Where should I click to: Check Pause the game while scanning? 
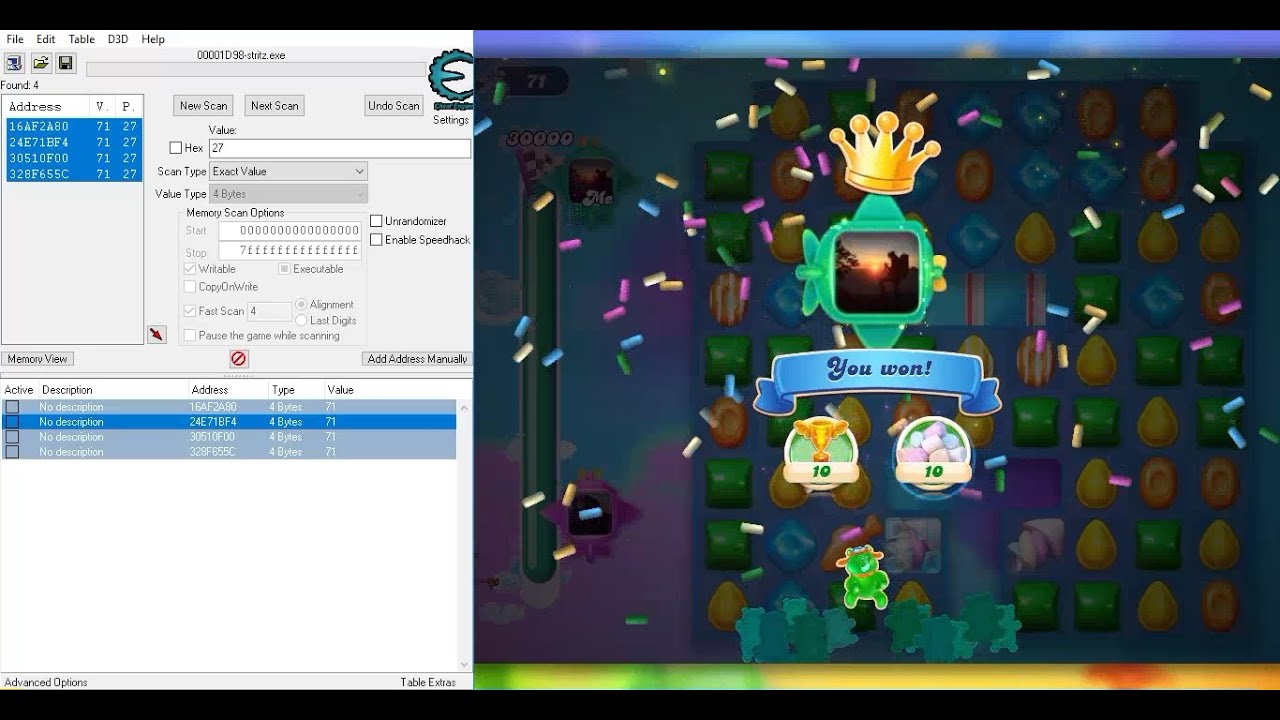[190, 336]
